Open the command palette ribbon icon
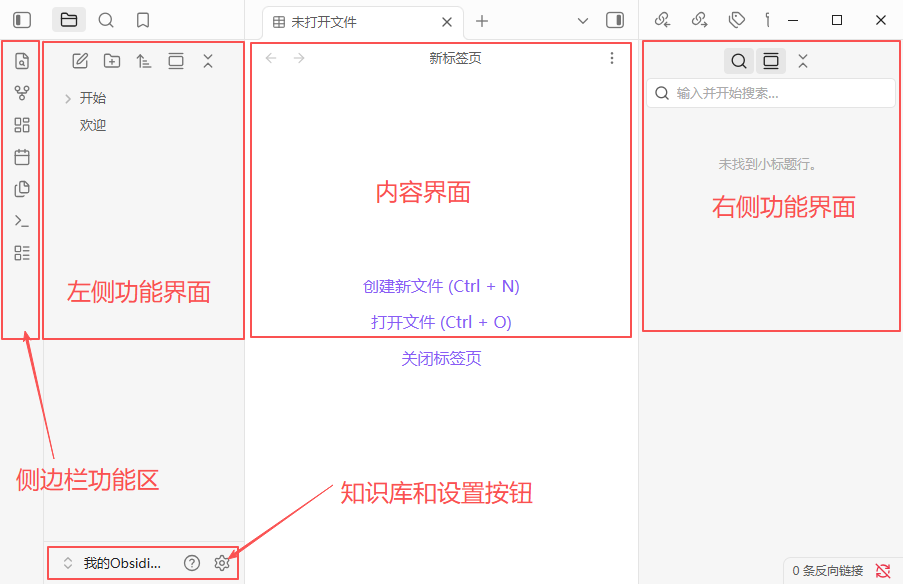The image size is (903, 584). [x=22, y=221]
